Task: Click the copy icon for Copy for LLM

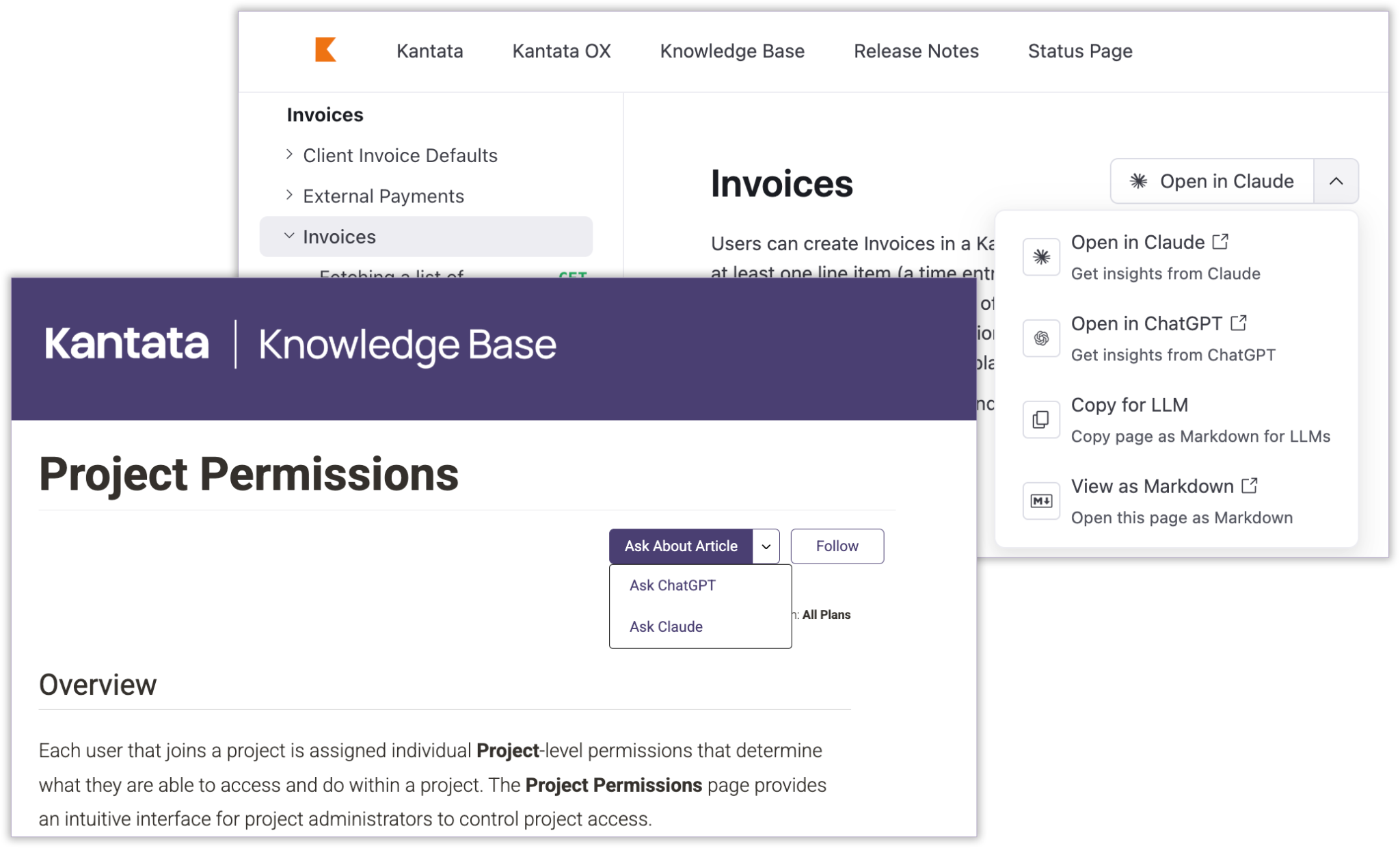Action: [1041, 420]
